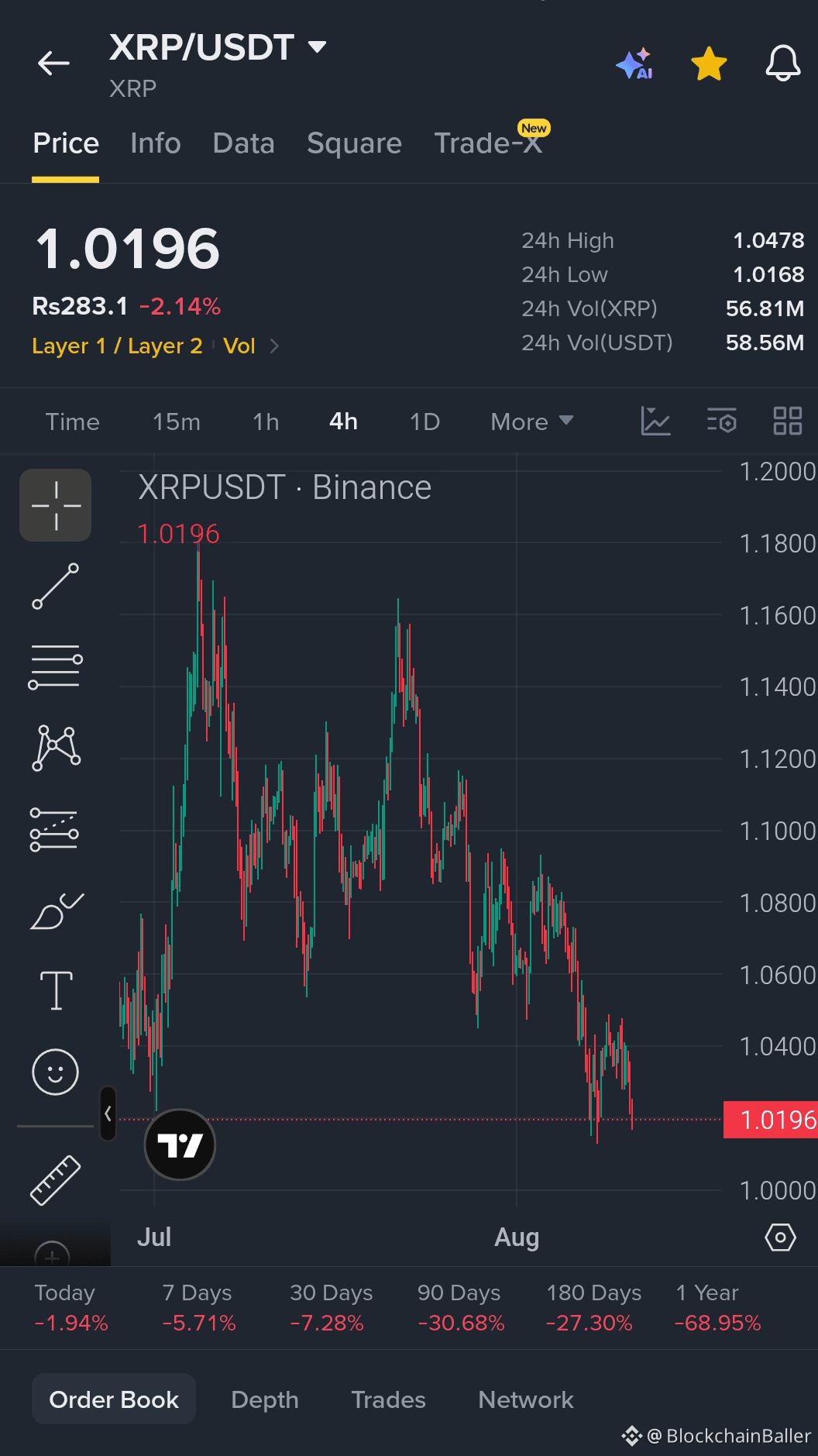This screenshot has width=818, height=1456.
Task: Select the 1h interval
Action: [x=266, y=422]
